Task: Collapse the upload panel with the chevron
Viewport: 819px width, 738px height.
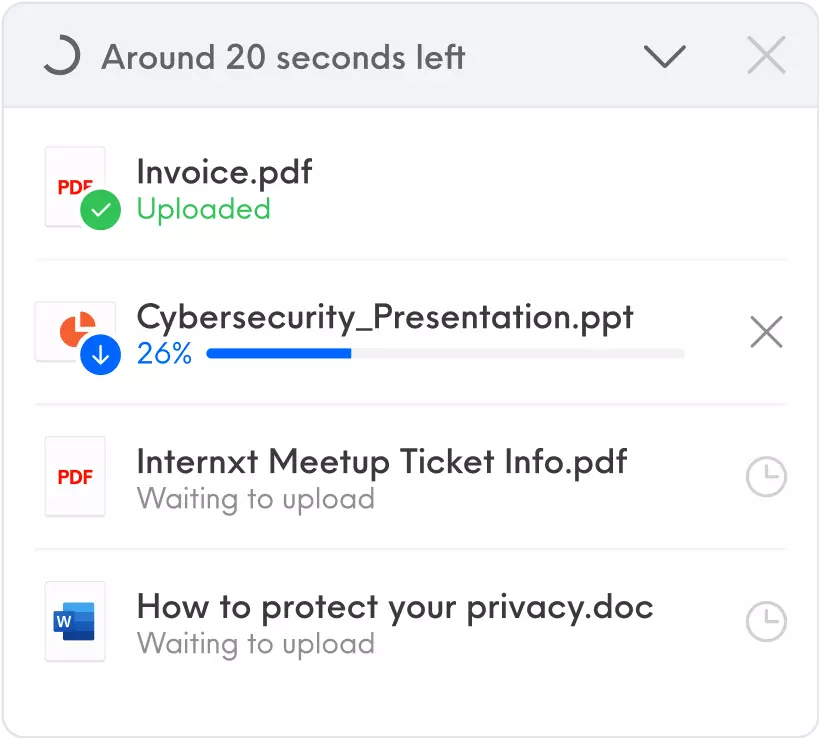Action: click(665, 57)
